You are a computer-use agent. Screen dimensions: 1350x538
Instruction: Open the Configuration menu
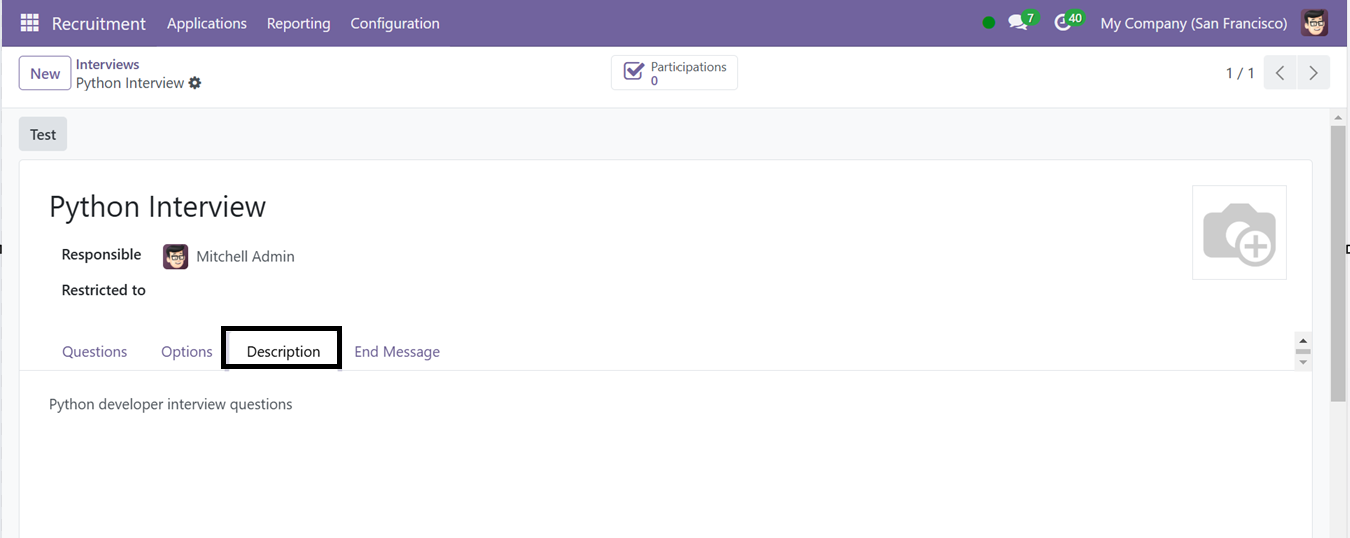click(x=395, y=23)
